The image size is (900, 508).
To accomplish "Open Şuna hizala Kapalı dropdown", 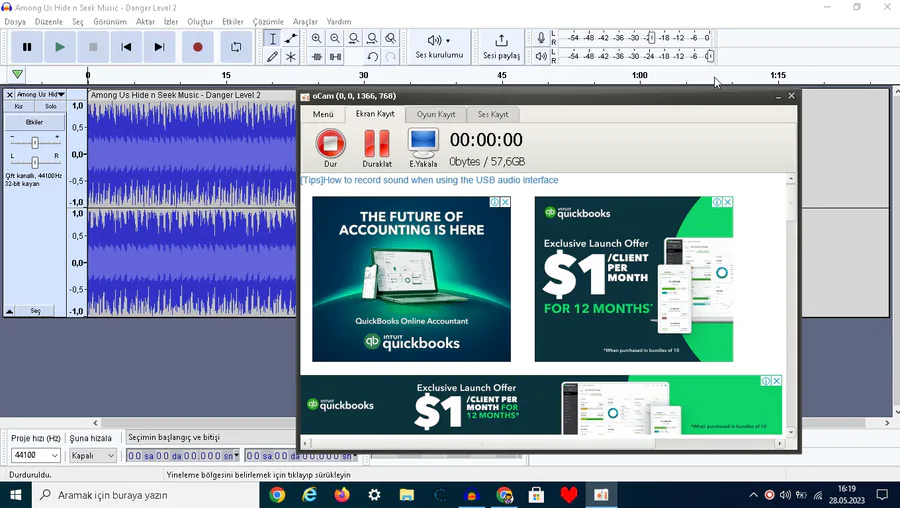I will 93,455.
